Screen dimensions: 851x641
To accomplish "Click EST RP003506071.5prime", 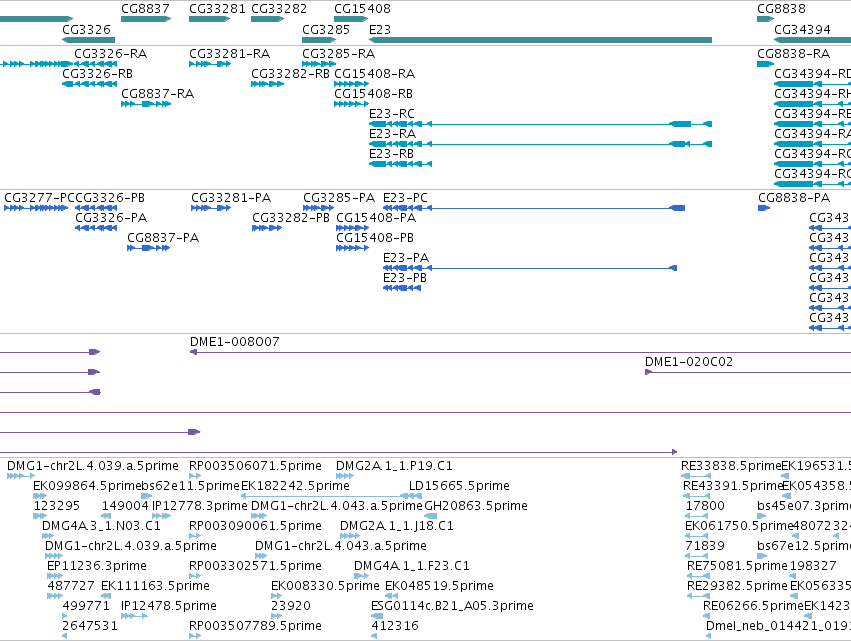I will [195, 476].
